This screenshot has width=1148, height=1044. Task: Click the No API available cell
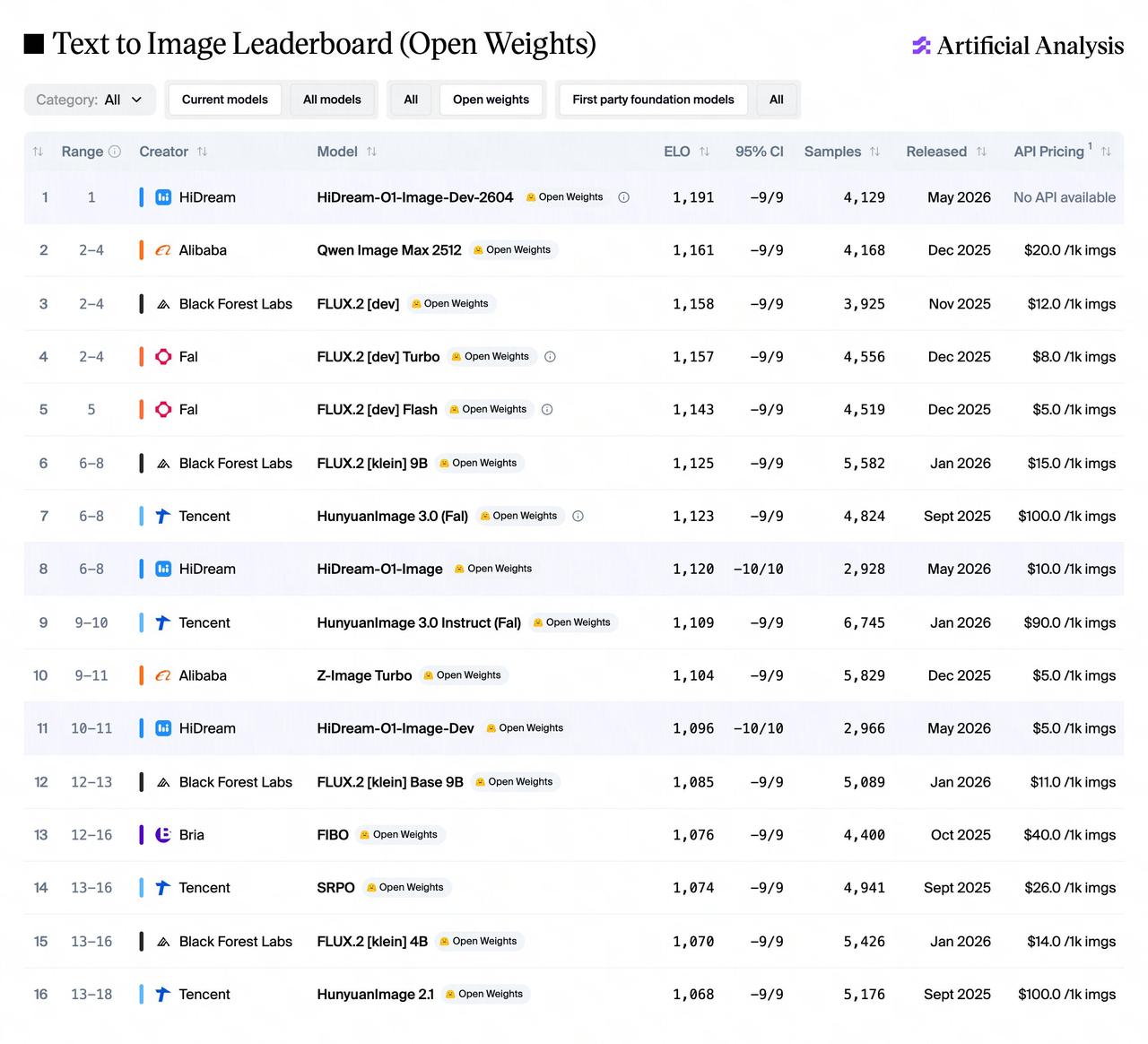pos(1065,197)
